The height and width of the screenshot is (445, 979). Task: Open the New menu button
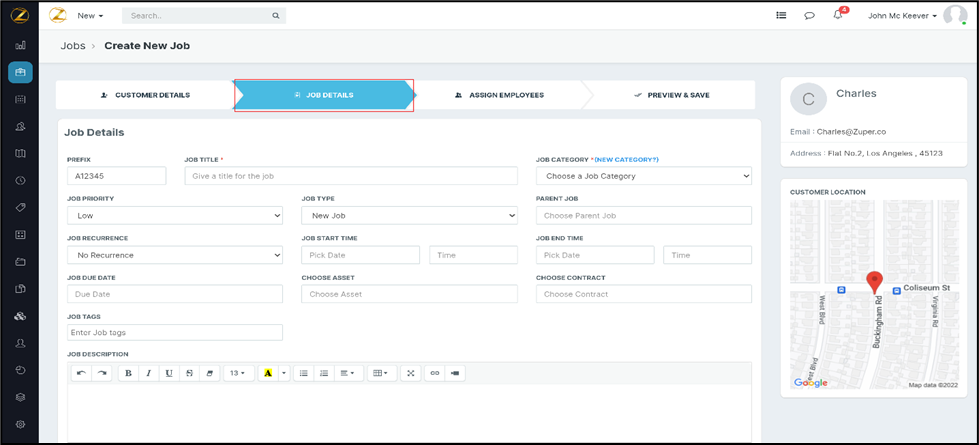click(x=91, y=16)
